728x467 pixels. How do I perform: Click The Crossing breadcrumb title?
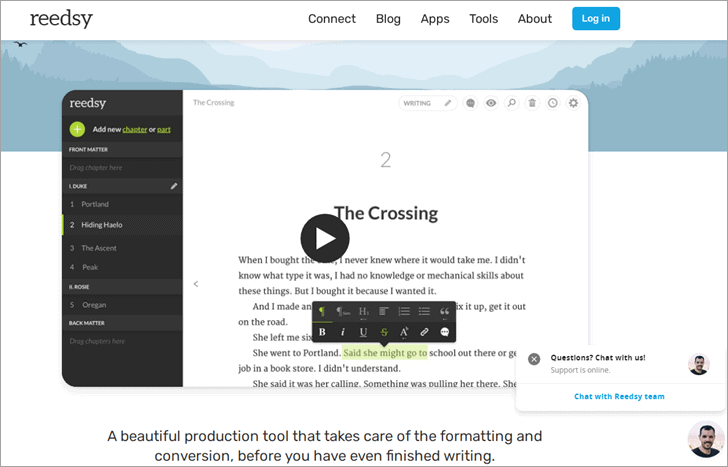[214, 103]
